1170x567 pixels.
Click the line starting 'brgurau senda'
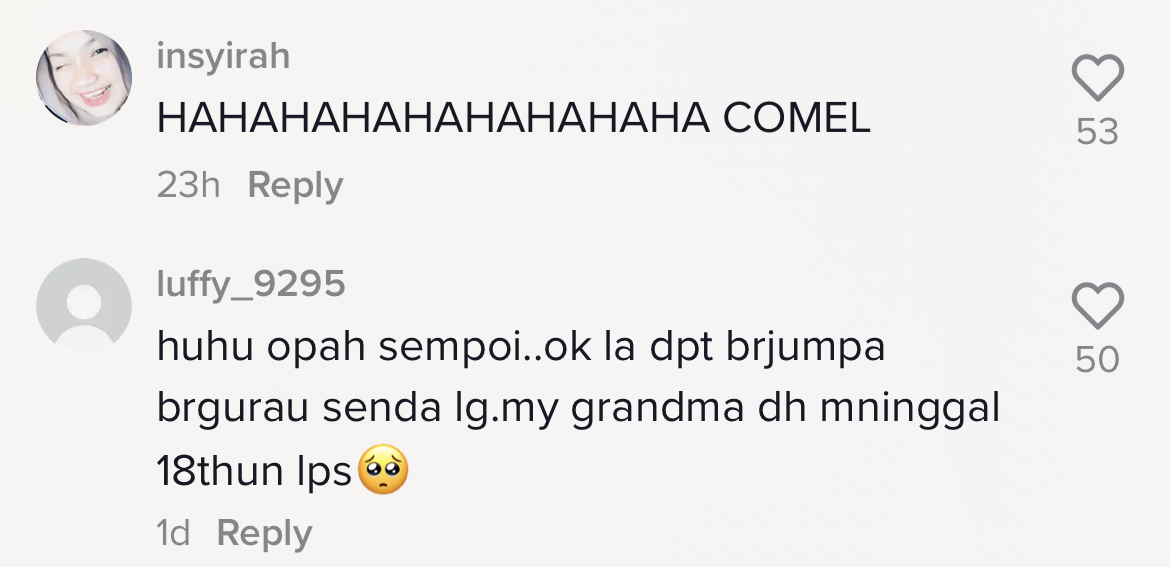click(578, 410)
